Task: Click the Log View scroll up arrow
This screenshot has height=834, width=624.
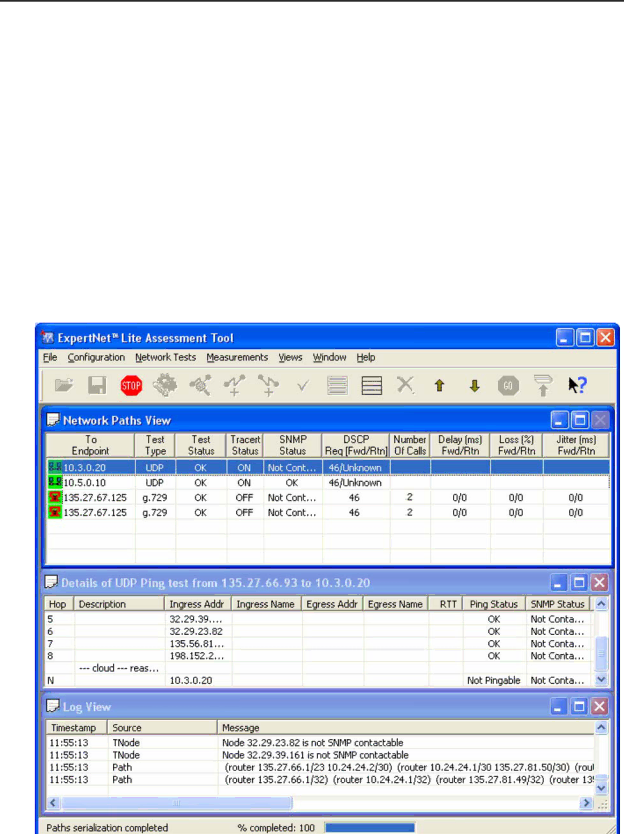Action: pos(601,728)
